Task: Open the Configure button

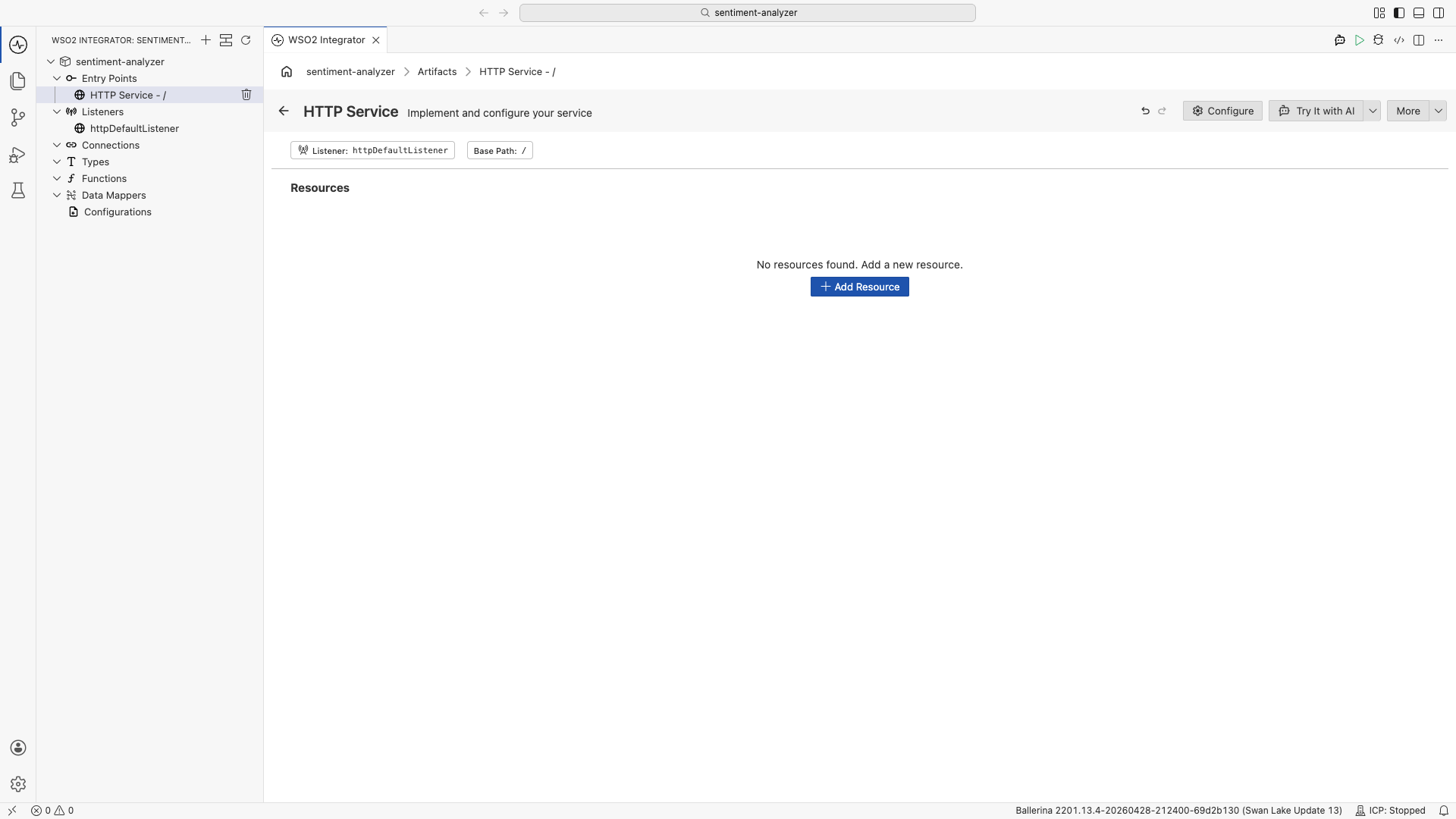Action: point(1222,111)
